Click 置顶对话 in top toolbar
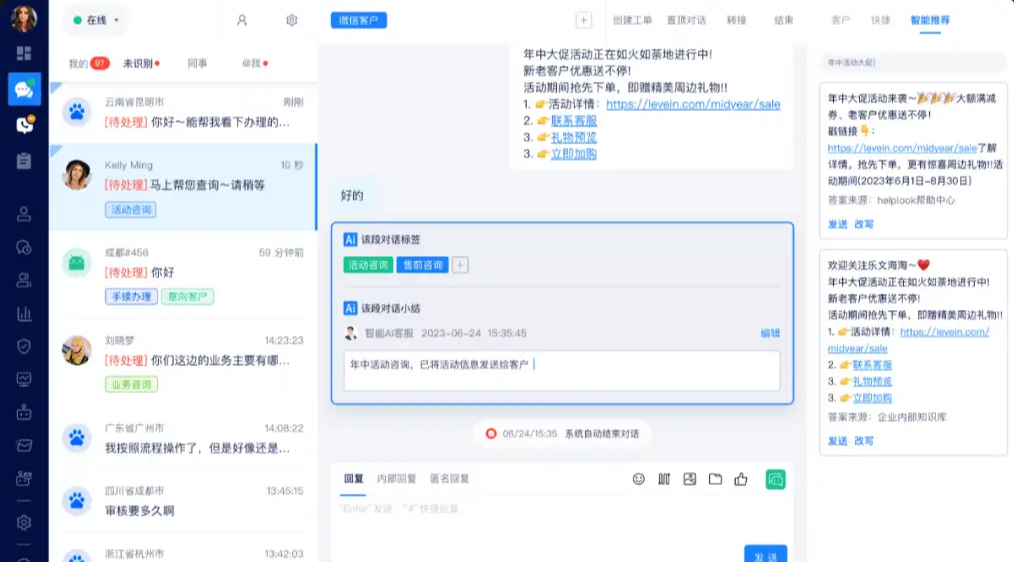The width and height of the screenshot is (1014, 562). point(686,21)
